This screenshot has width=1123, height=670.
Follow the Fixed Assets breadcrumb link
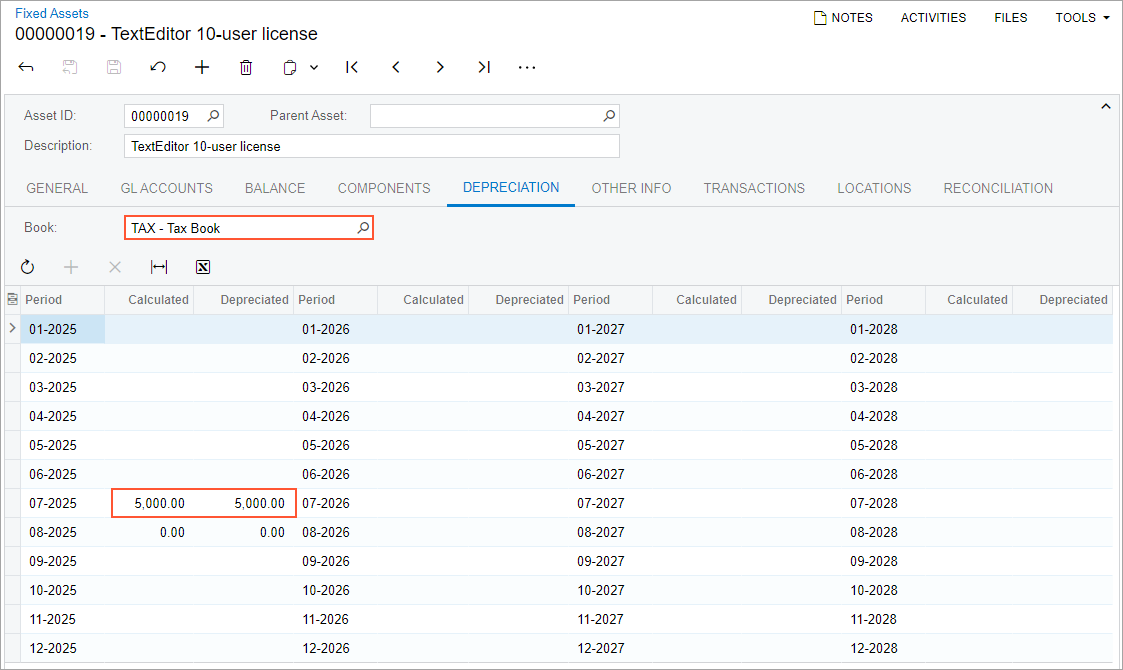(x=52, y=14)
